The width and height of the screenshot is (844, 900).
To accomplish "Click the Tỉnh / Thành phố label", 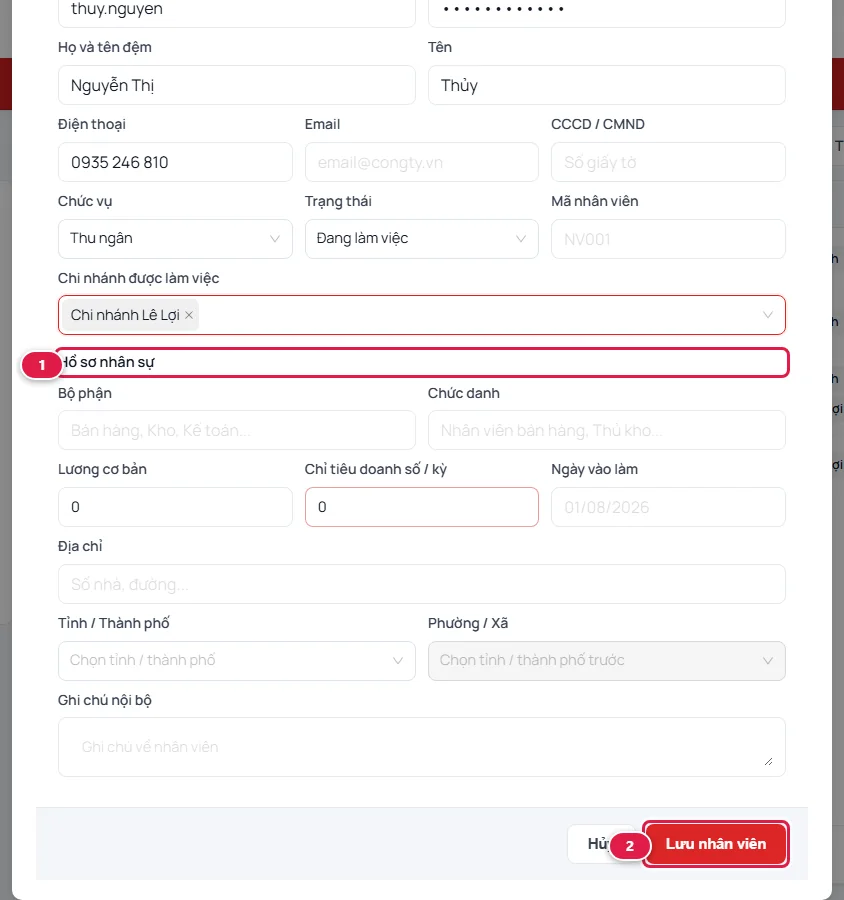I will (114, 623).
